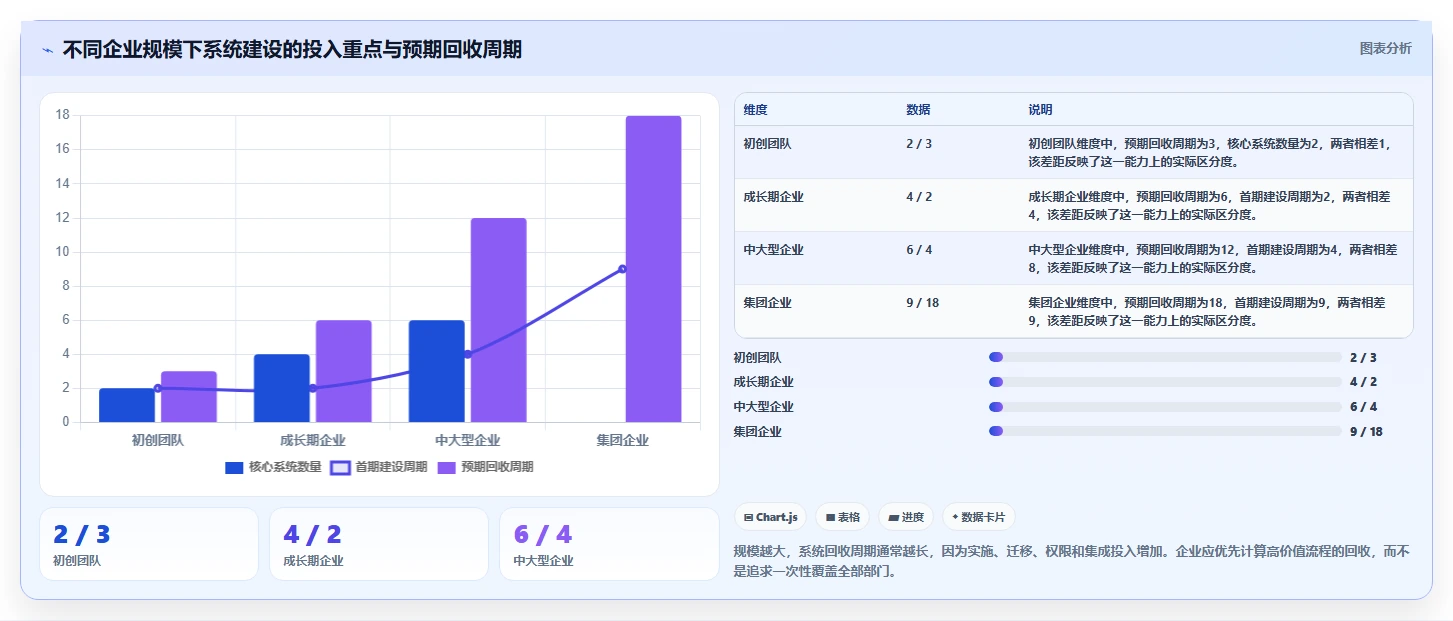The image size is (1453, 621).
Task: Click the main title 不同企业规模下系统建设的投入重点与预期回收周期
Action: click(x=292, y=49)
